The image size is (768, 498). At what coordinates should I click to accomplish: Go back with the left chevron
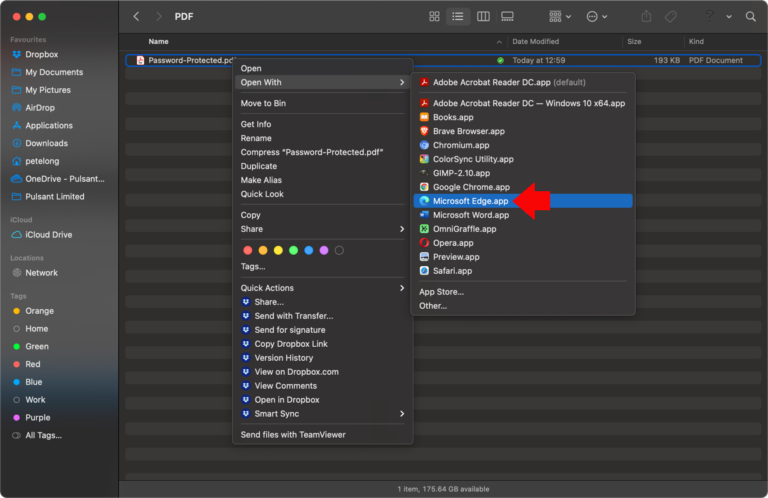point(136,17)
